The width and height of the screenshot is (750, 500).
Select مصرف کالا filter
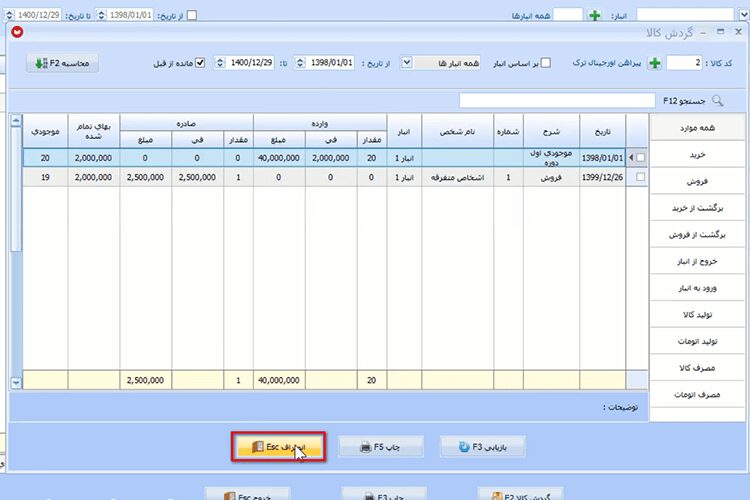click(x=697, y=368)
